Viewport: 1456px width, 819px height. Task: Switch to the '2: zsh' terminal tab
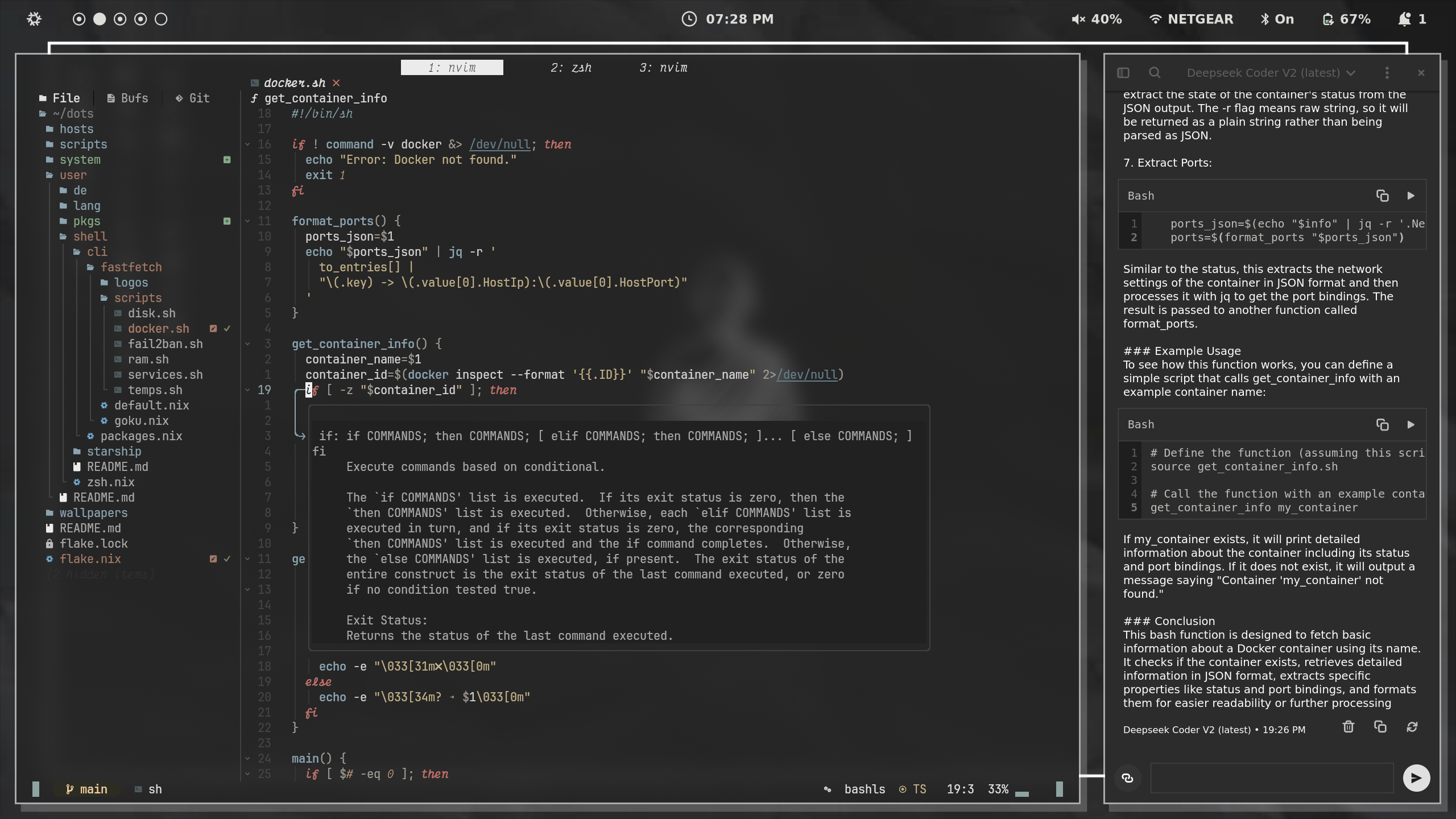pos(571,68)
